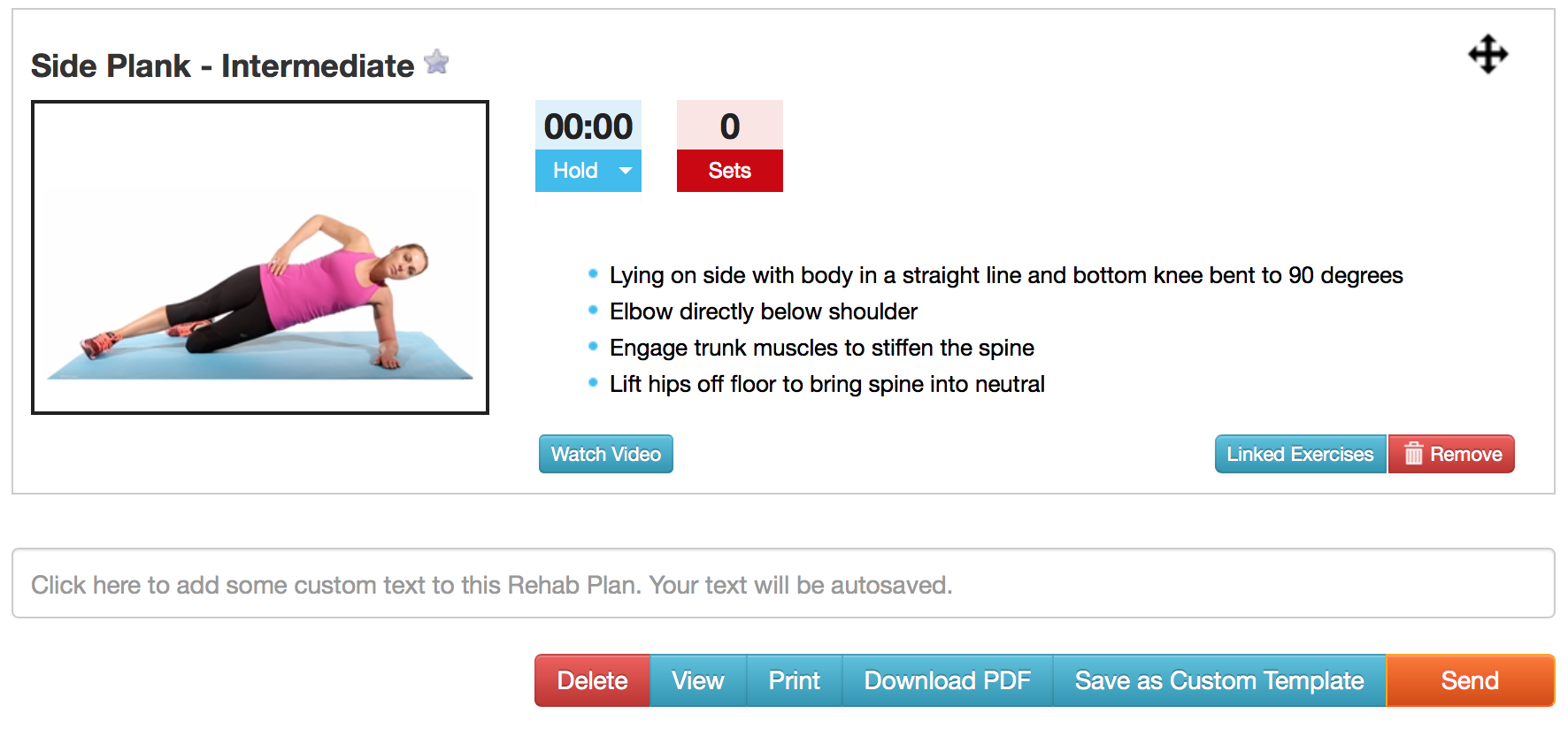Viewport: 1568px width, 729px height.
Task: Click the 00:00 hold time value
Action: tap(588, 127)
